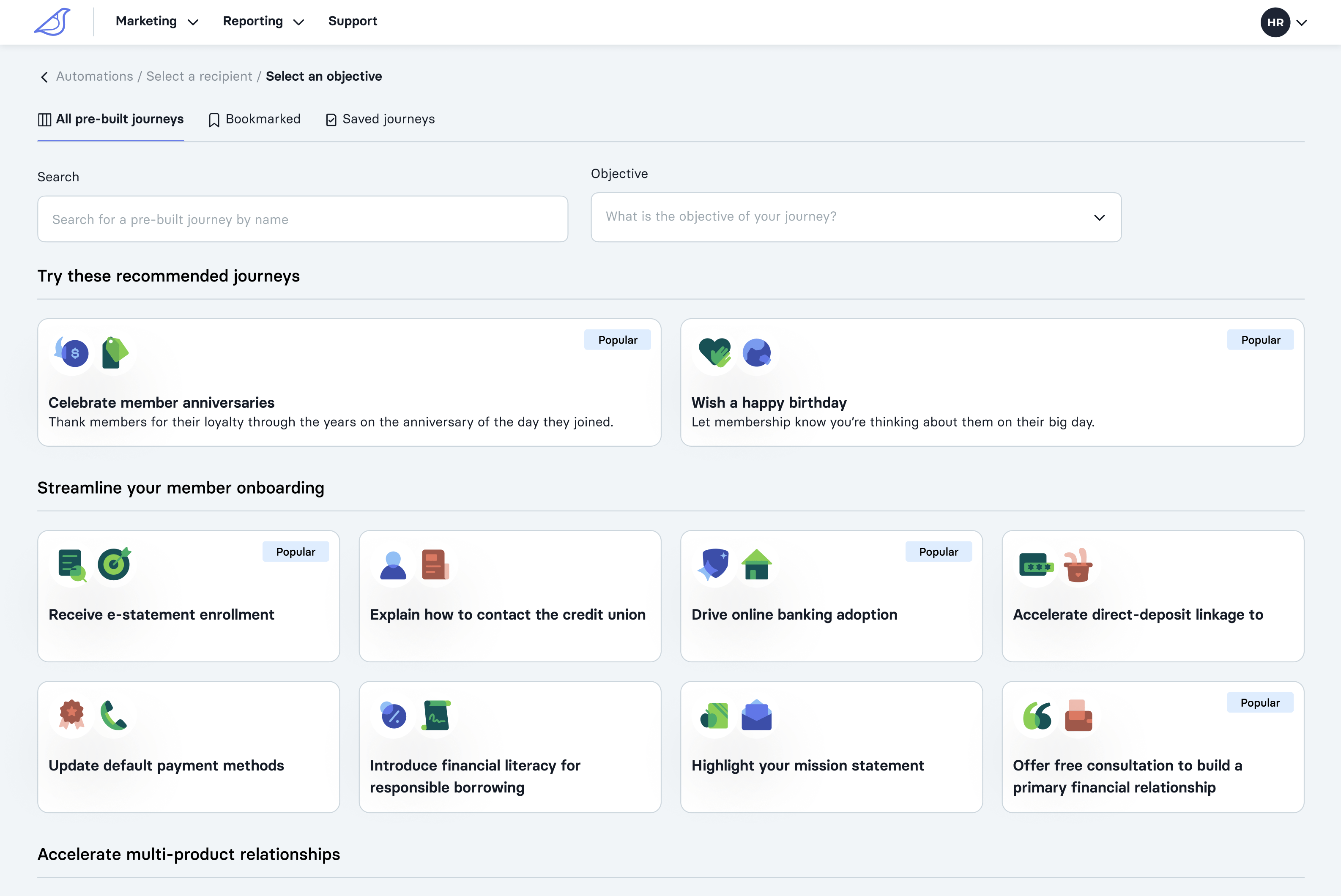Click the Support menu item
This screenshot has width=1341, height=896.
353,22
